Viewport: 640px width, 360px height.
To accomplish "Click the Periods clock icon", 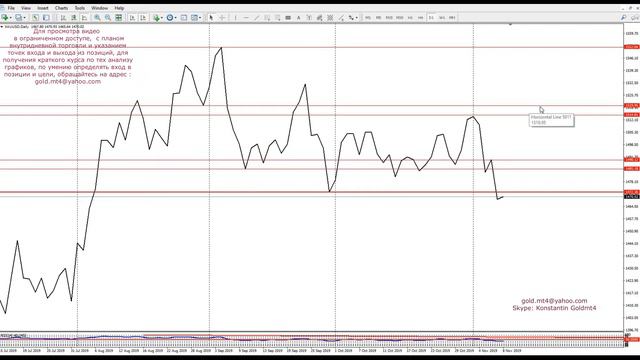I will (170, 18).
